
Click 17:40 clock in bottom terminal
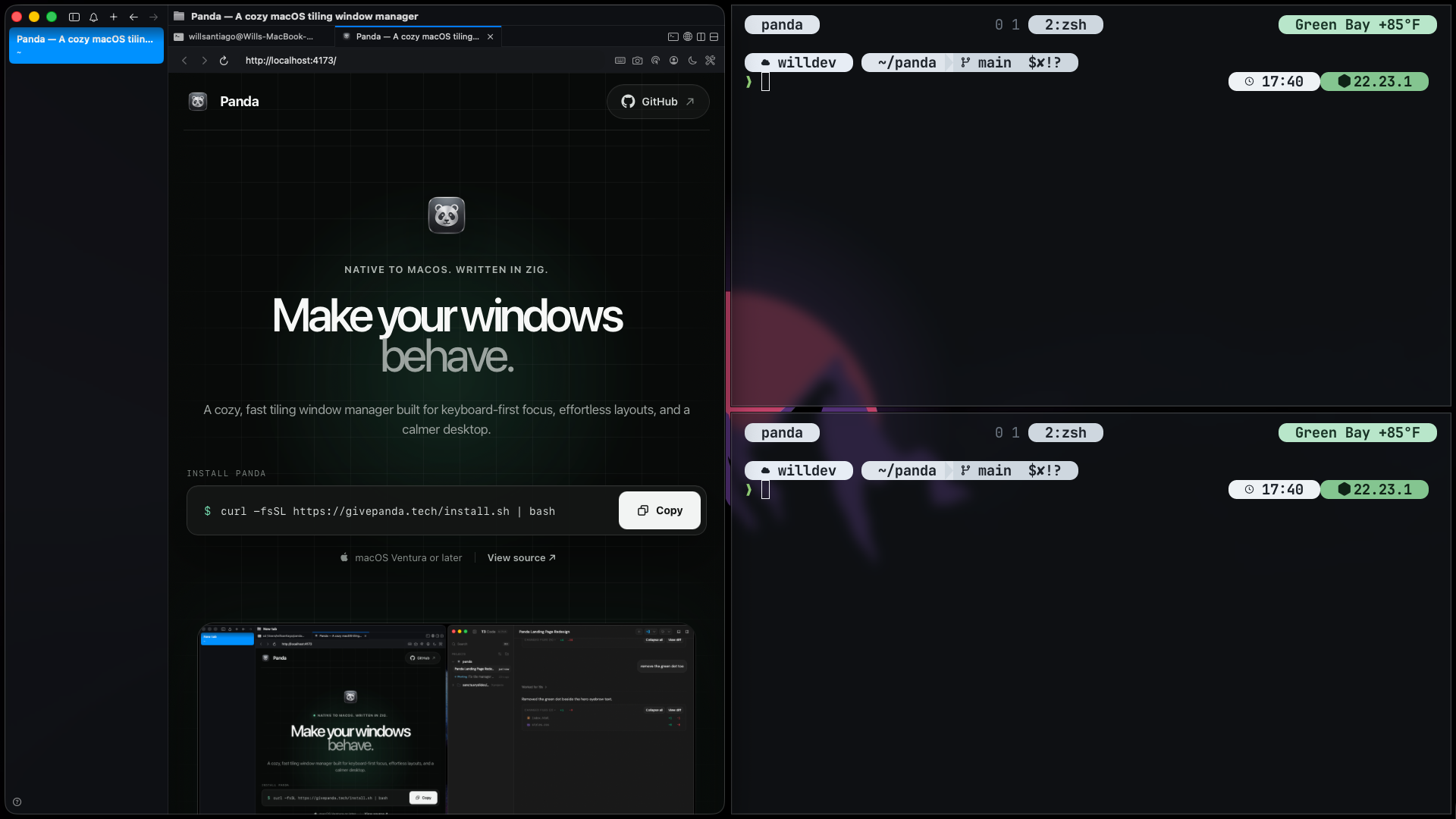(1274, 490)
